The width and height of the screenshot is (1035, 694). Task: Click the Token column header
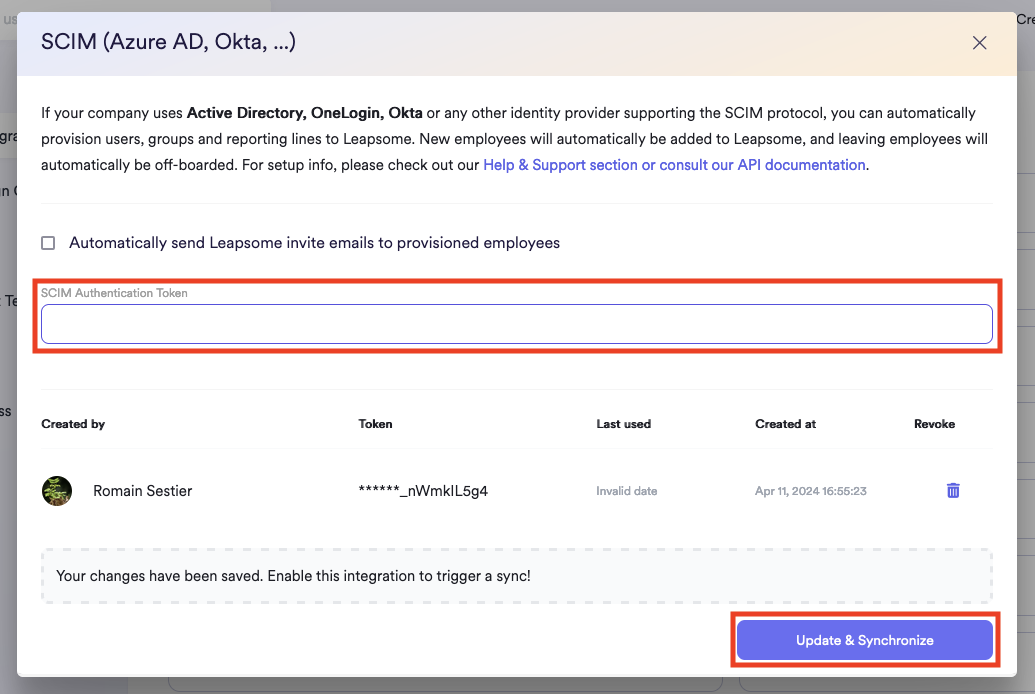coord(375,424)
